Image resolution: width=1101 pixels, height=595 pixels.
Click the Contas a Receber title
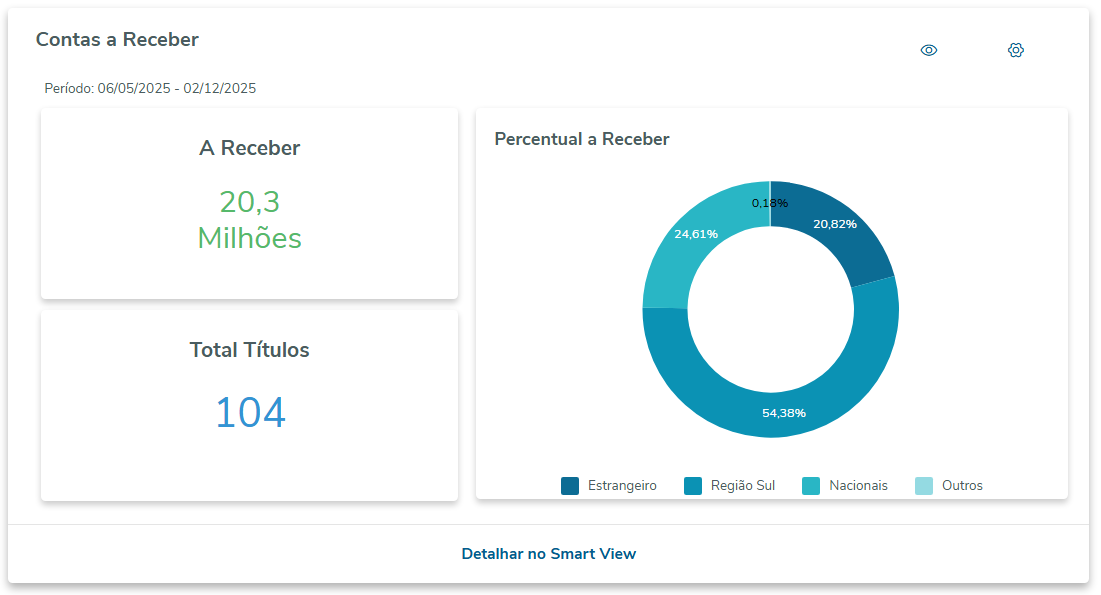tap(117, 40)
